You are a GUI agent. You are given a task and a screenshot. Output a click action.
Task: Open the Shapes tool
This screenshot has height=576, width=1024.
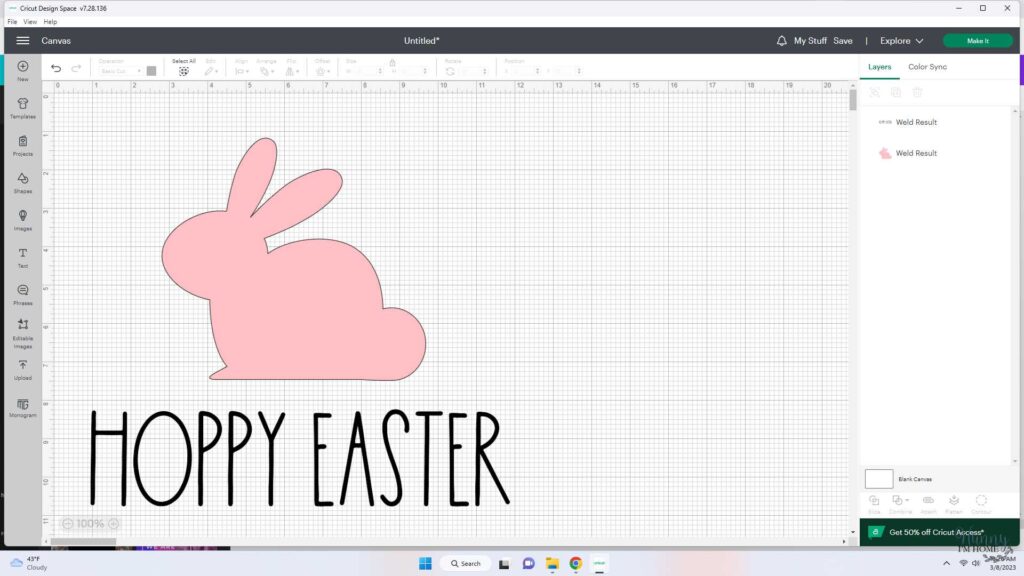pyautogui.click(x=23, y=182)
